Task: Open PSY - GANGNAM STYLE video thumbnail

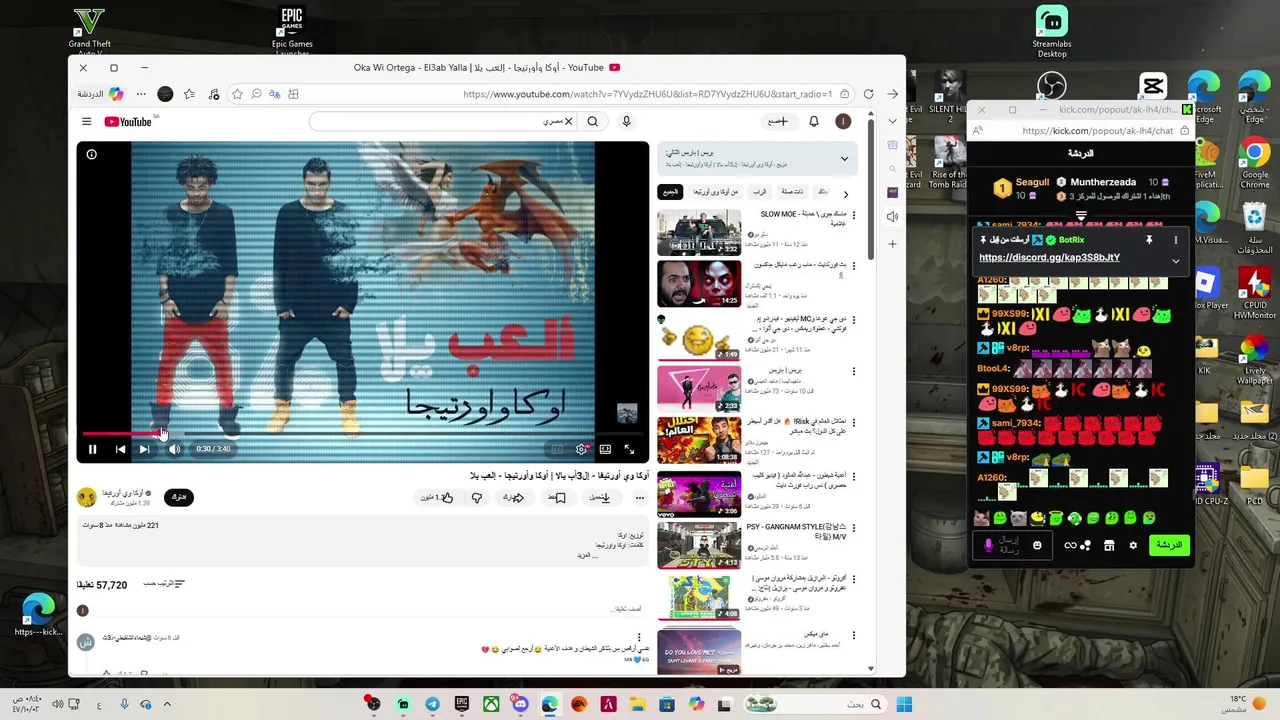Action: pos(699,545)
